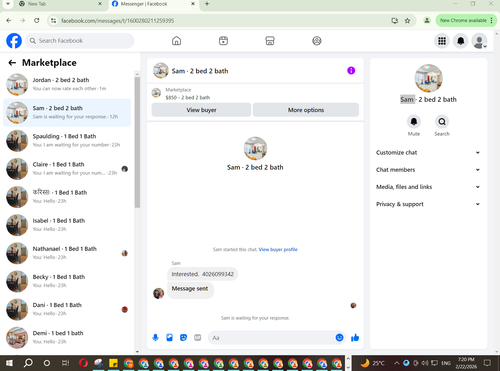Open the Marketplace storefront icon in top navigation
Image resolution: width=500 pixels, height=371 pixels.
point(270,41)
